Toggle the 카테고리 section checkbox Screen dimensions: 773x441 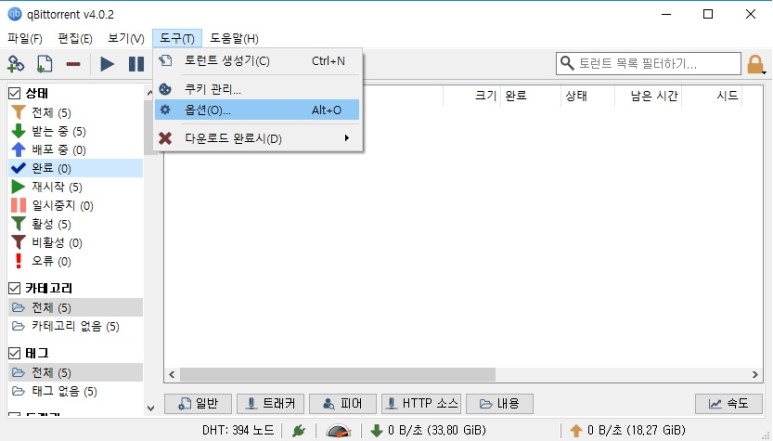coord(14,288)
